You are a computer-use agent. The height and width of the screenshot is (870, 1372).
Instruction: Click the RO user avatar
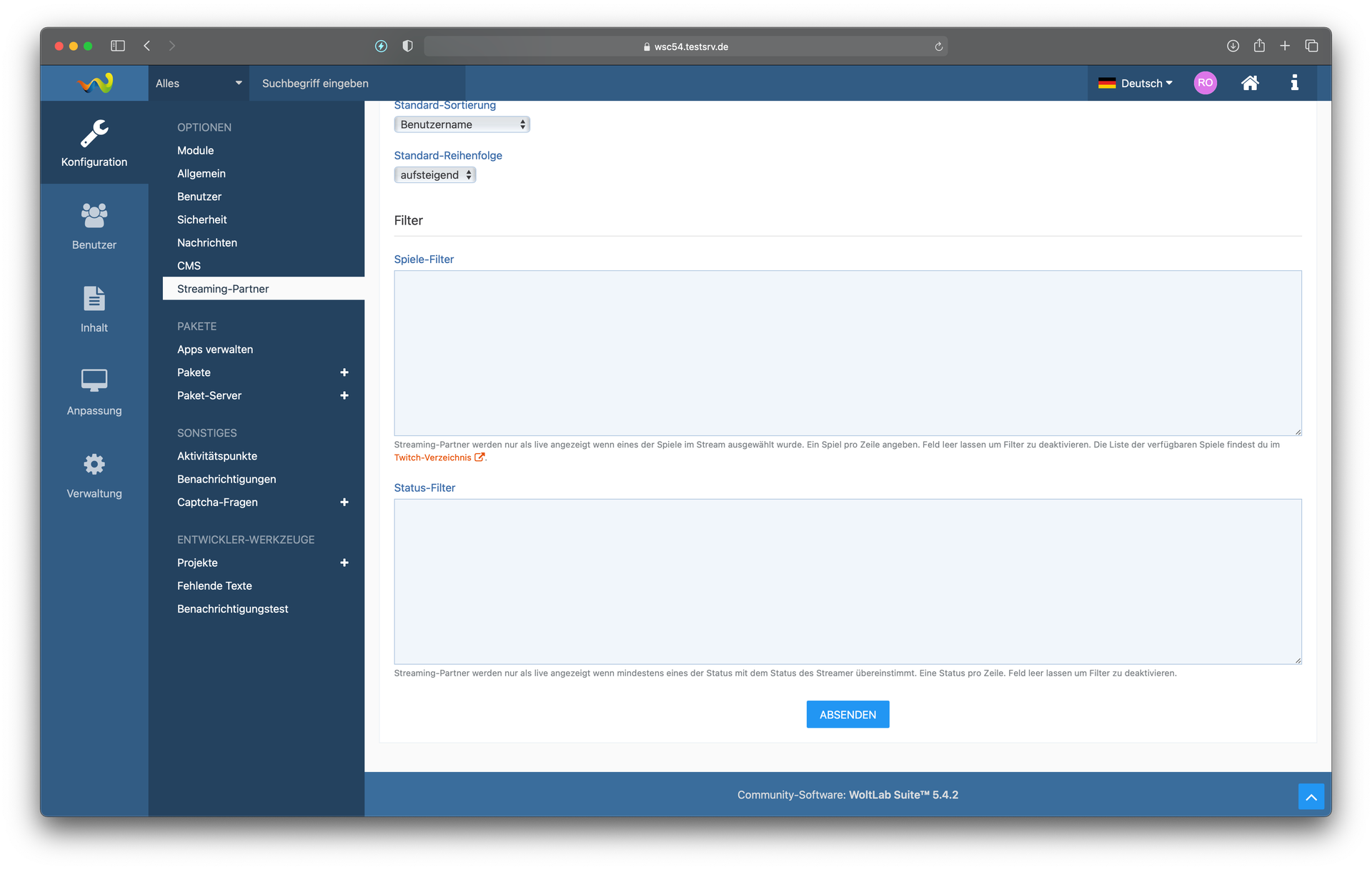[x=1205, y=83]
